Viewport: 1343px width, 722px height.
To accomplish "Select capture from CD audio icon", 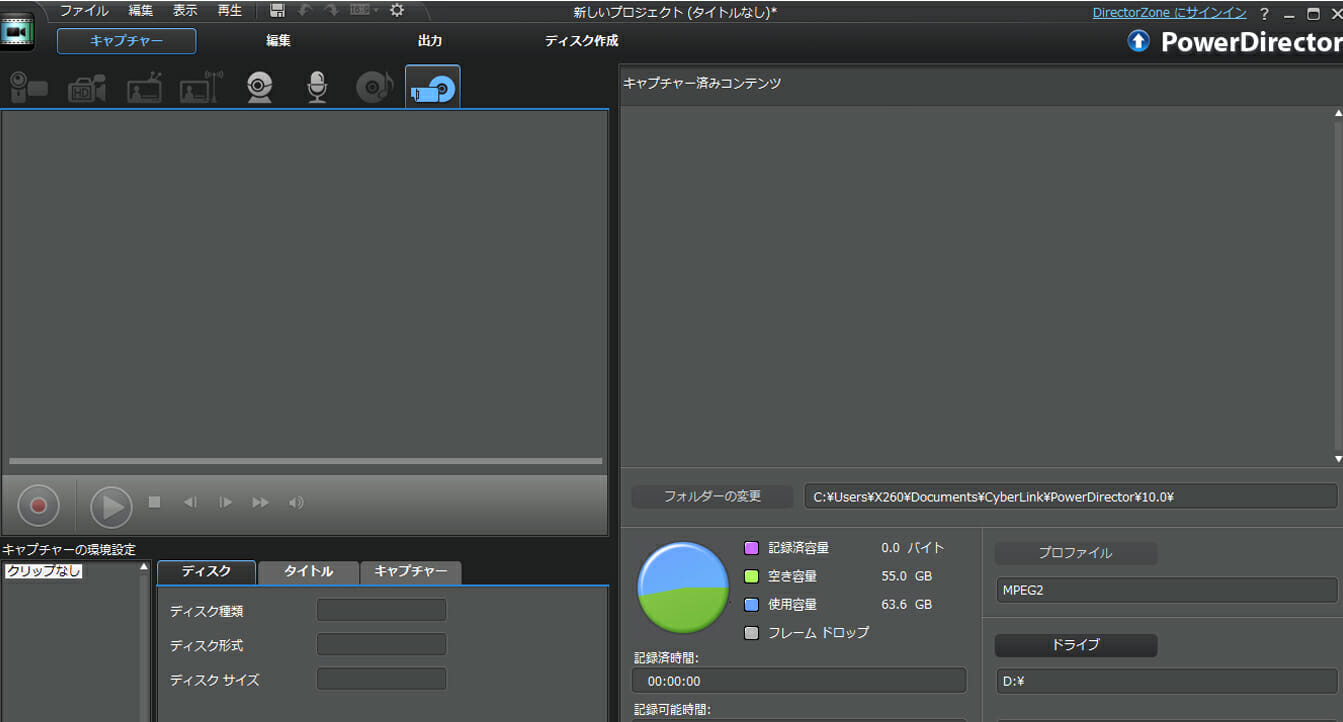I will click(374, 88).
